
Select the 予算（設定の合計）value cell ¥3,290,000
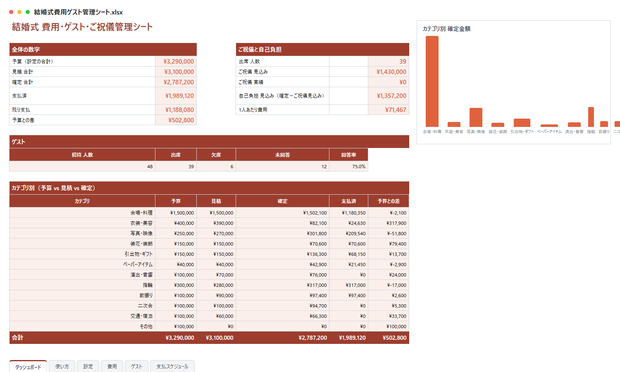(x=176, y=61)
